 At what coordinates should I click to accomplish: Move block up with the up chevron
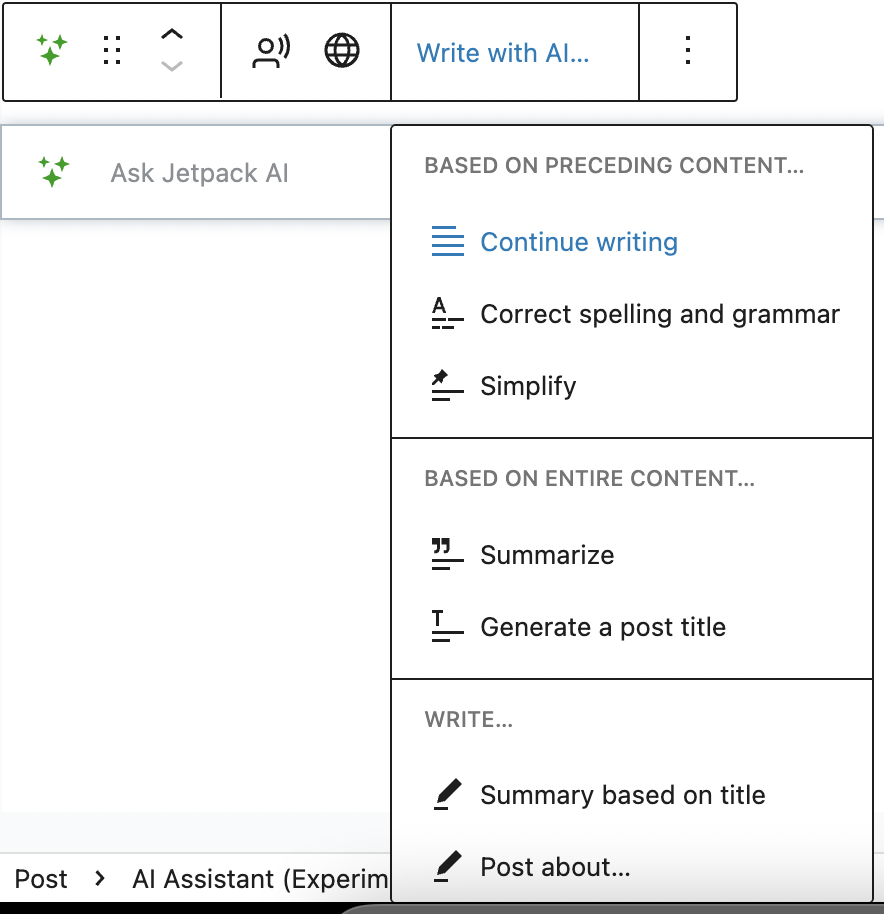(x=172, y=34)
